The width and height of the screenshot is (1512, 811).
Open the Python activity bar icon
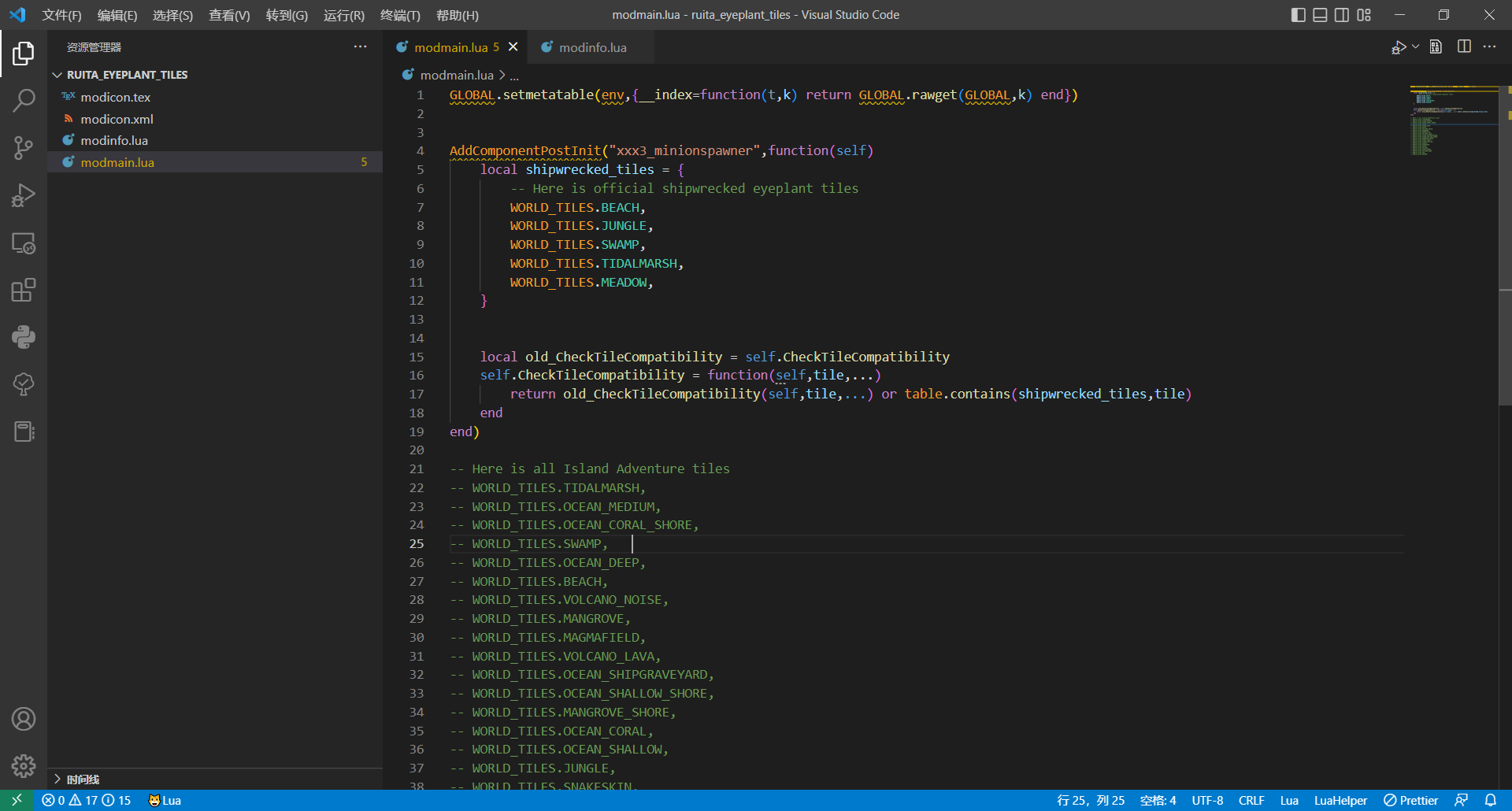pos(24,337)
